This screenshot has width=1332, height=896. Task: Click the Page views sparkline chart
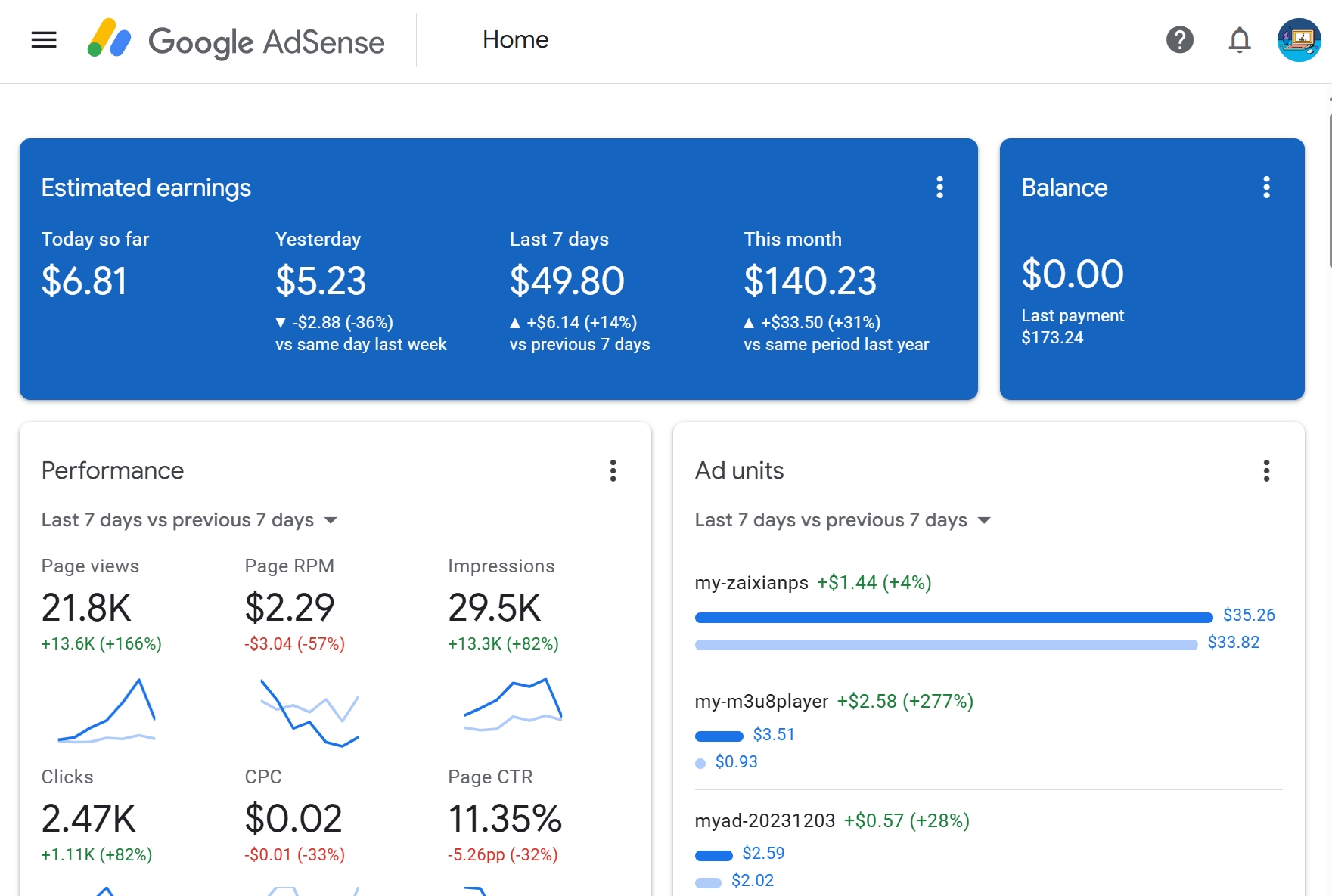tap(107, 711)
